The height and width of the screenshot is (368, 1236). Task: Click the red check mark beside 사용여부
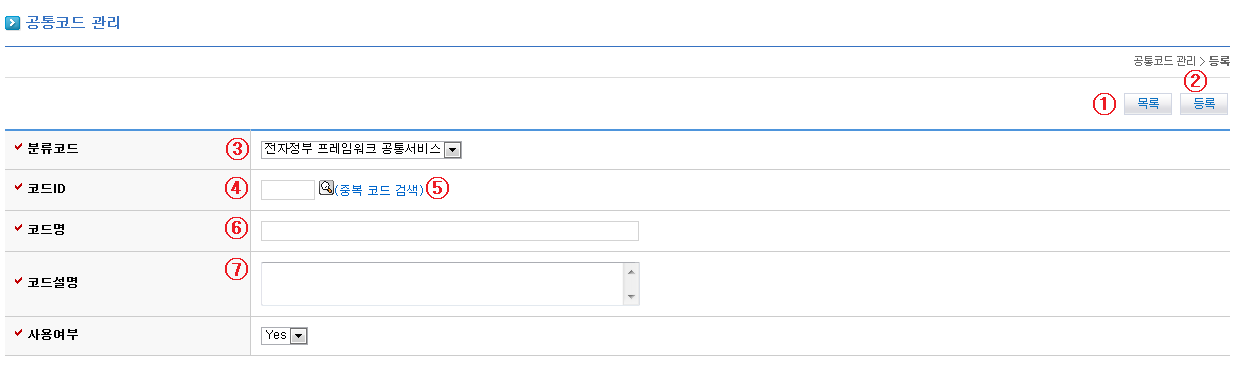coord(19,333)
